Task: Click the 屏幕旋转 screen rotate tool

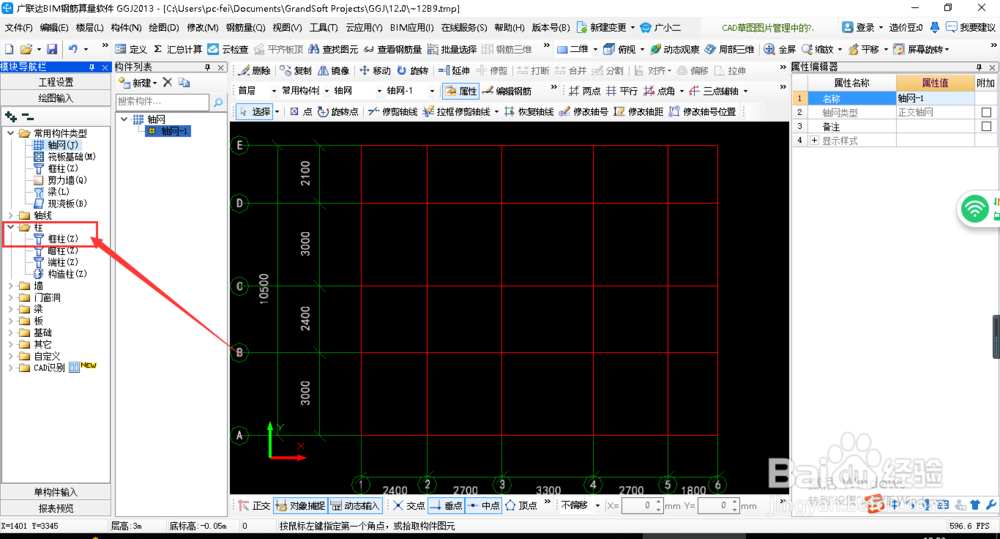Action: tap(920, 49)
